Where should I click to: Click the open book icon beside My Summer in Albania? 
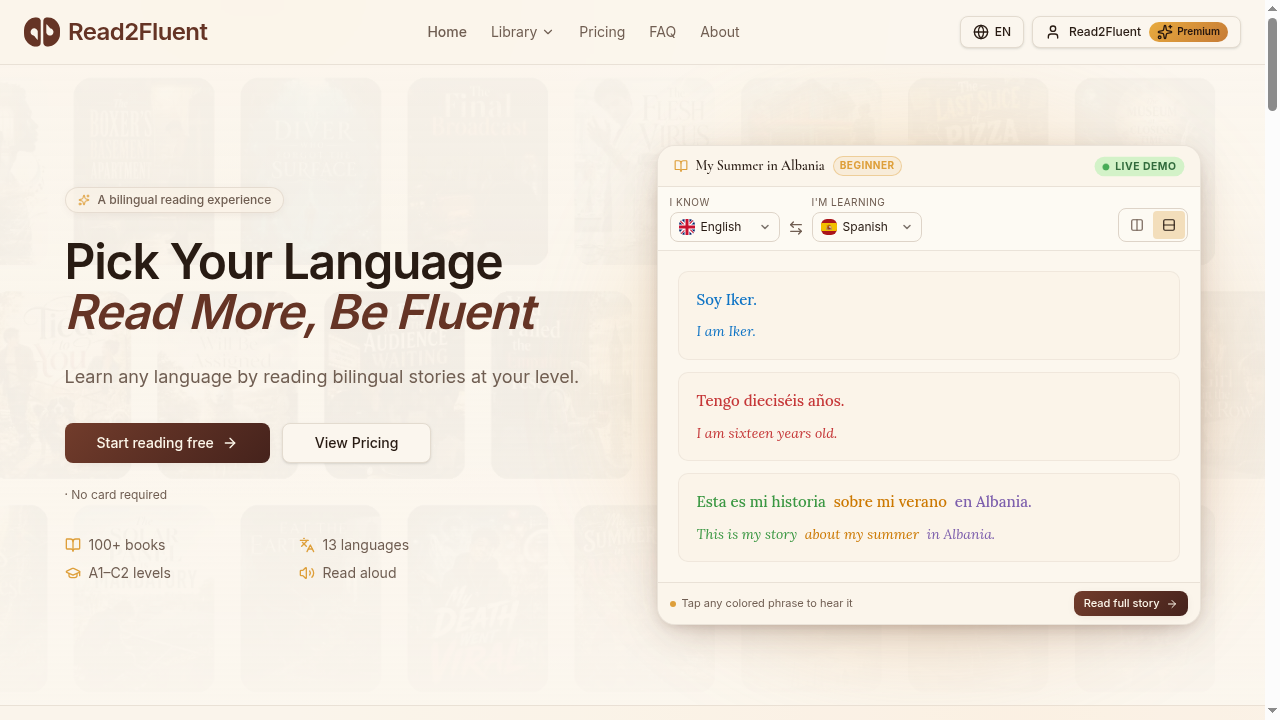(x=681, y=166)
